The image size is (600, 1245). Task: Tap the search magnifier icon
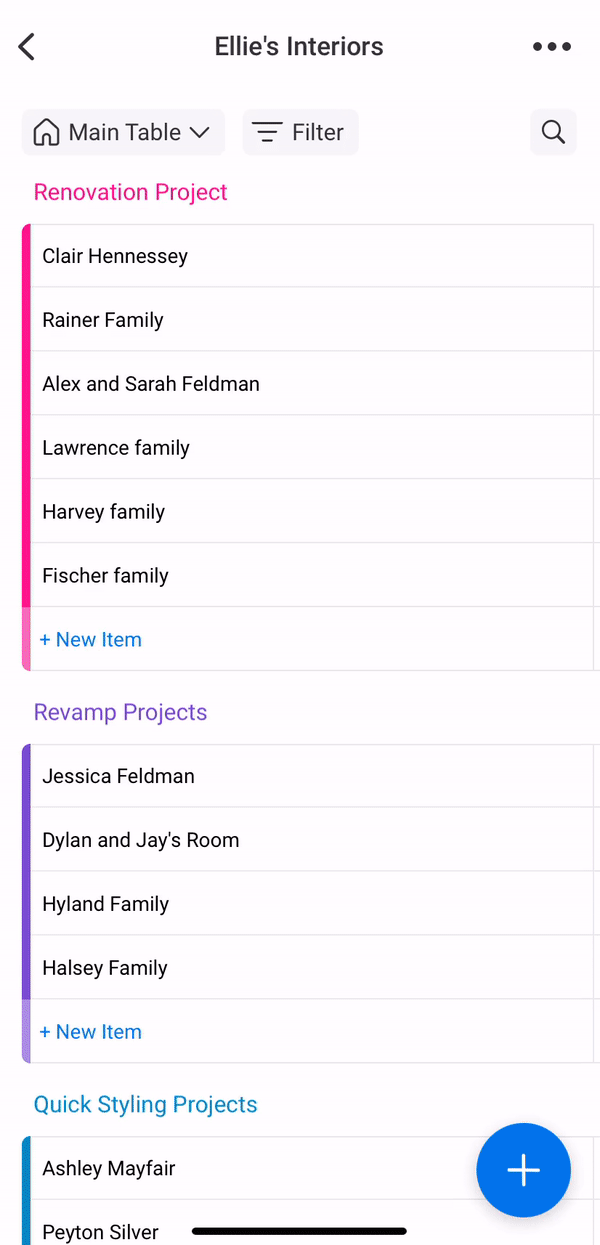coord(553,132)
